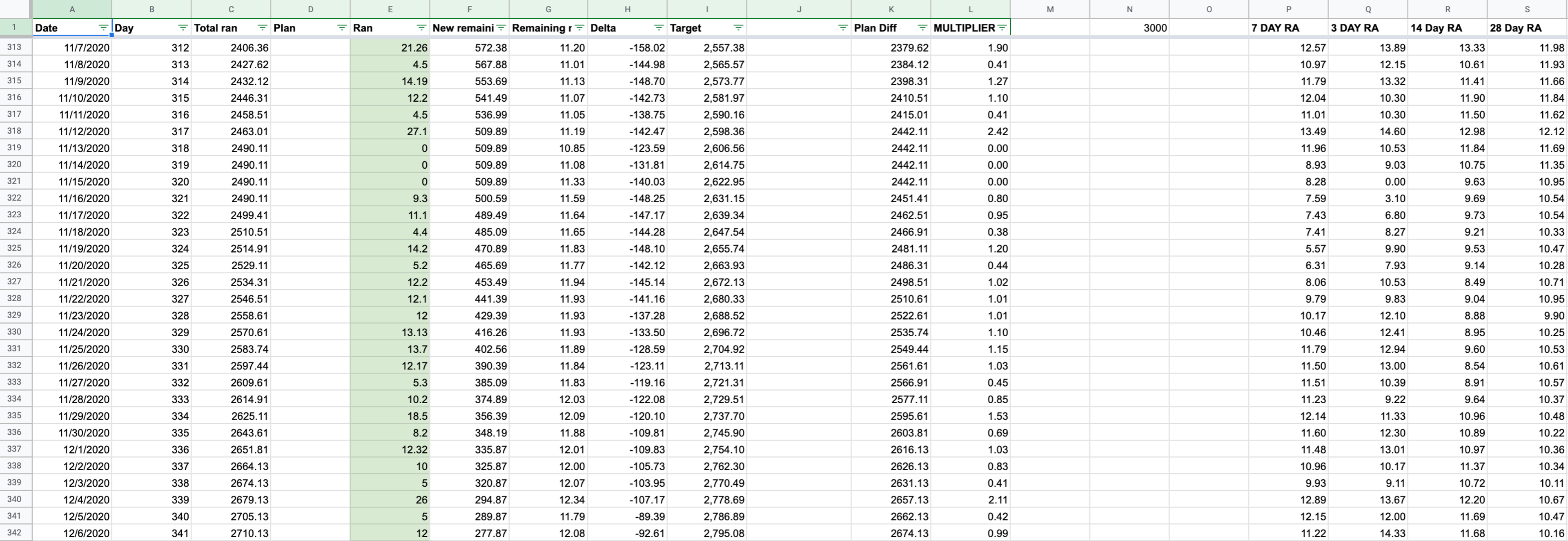Click Ran cell with value 21.26
Viewport: 1568px width, 541px height.
tap(390, 47)
